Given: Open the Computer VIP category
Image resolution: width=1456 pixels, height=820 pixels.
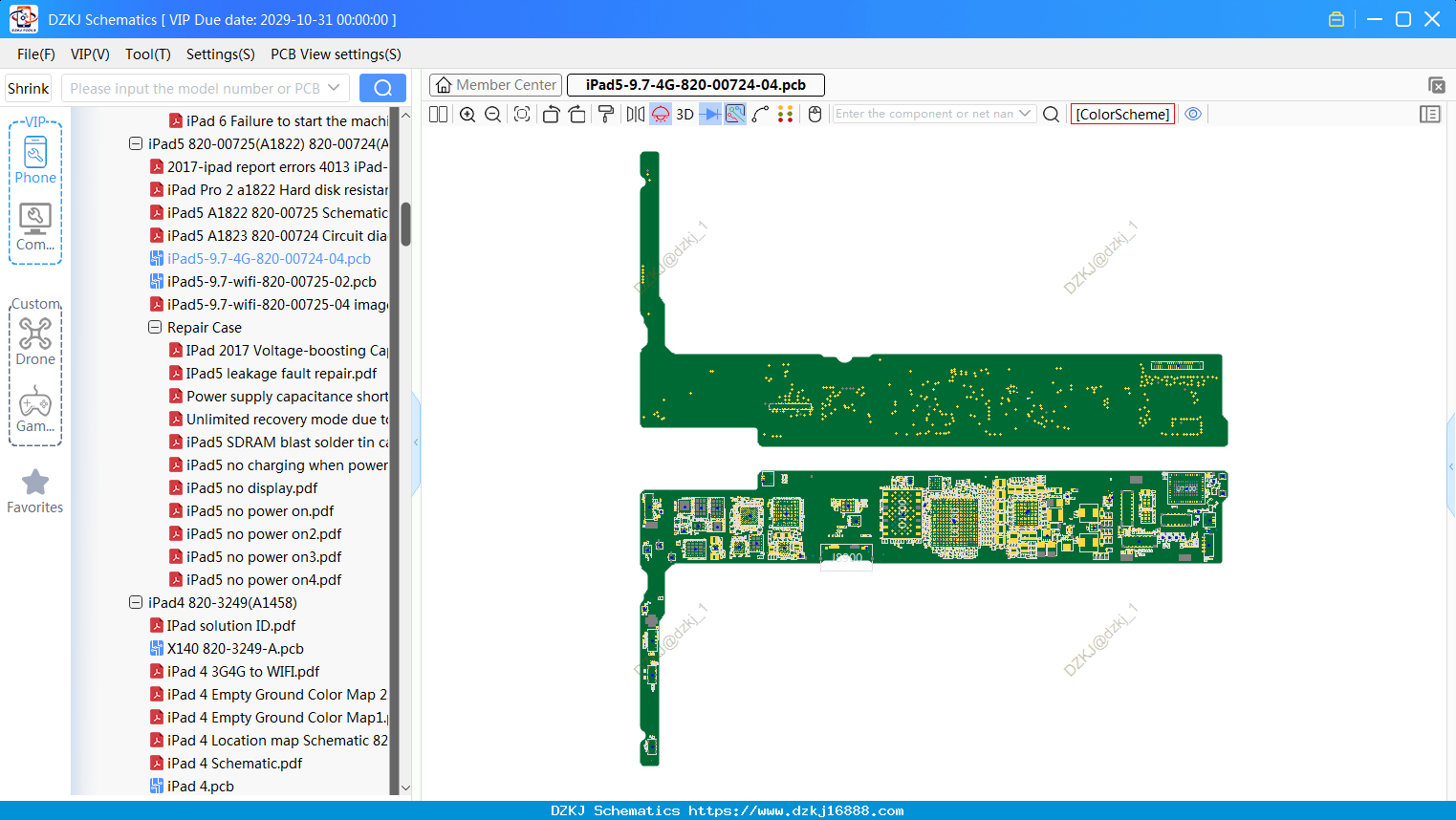Looking at the screenshot, I should [35, 227].
